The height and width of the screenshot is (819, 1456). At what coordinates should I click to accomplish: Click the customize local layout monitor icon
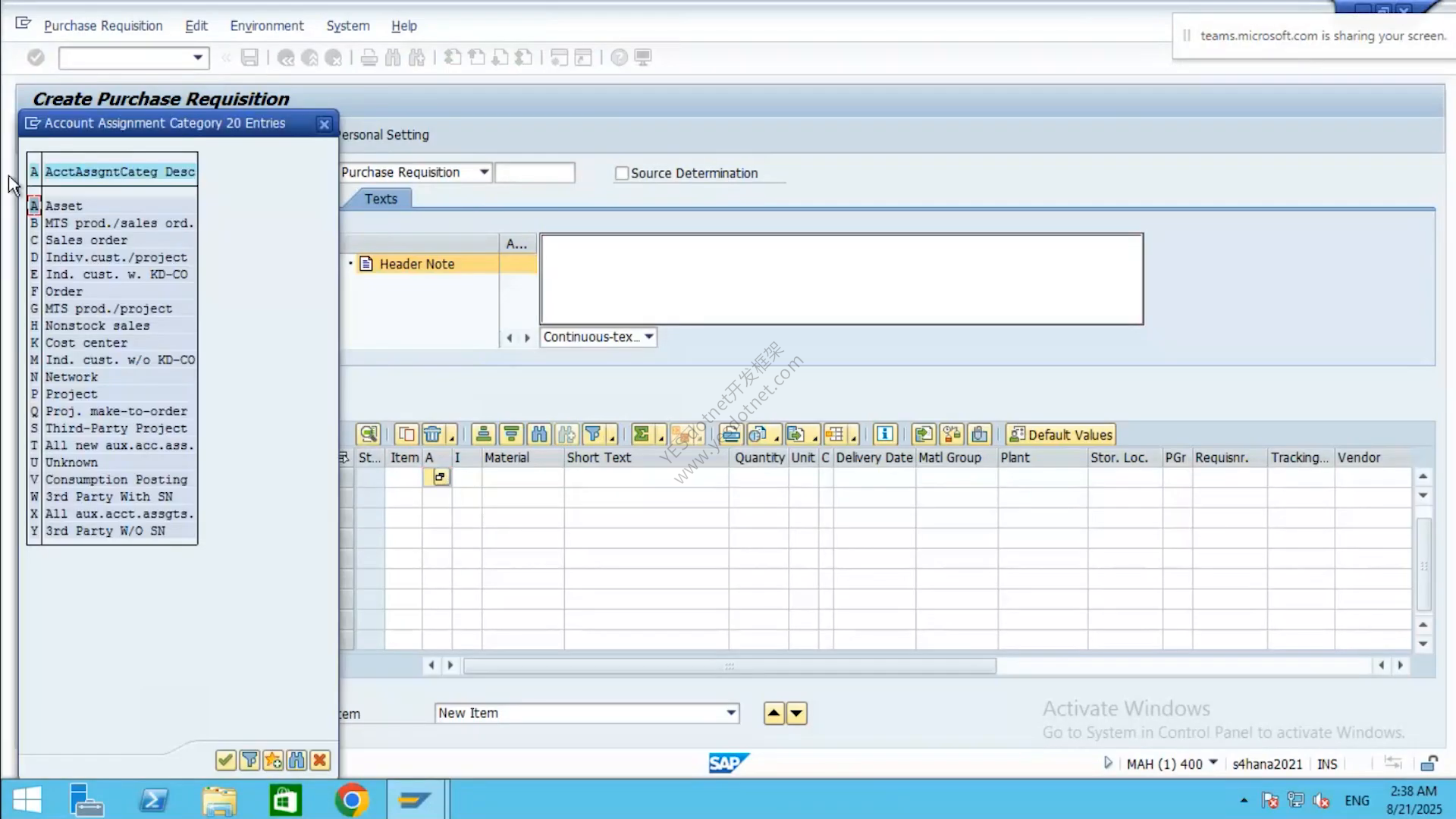tap(643, 58)
